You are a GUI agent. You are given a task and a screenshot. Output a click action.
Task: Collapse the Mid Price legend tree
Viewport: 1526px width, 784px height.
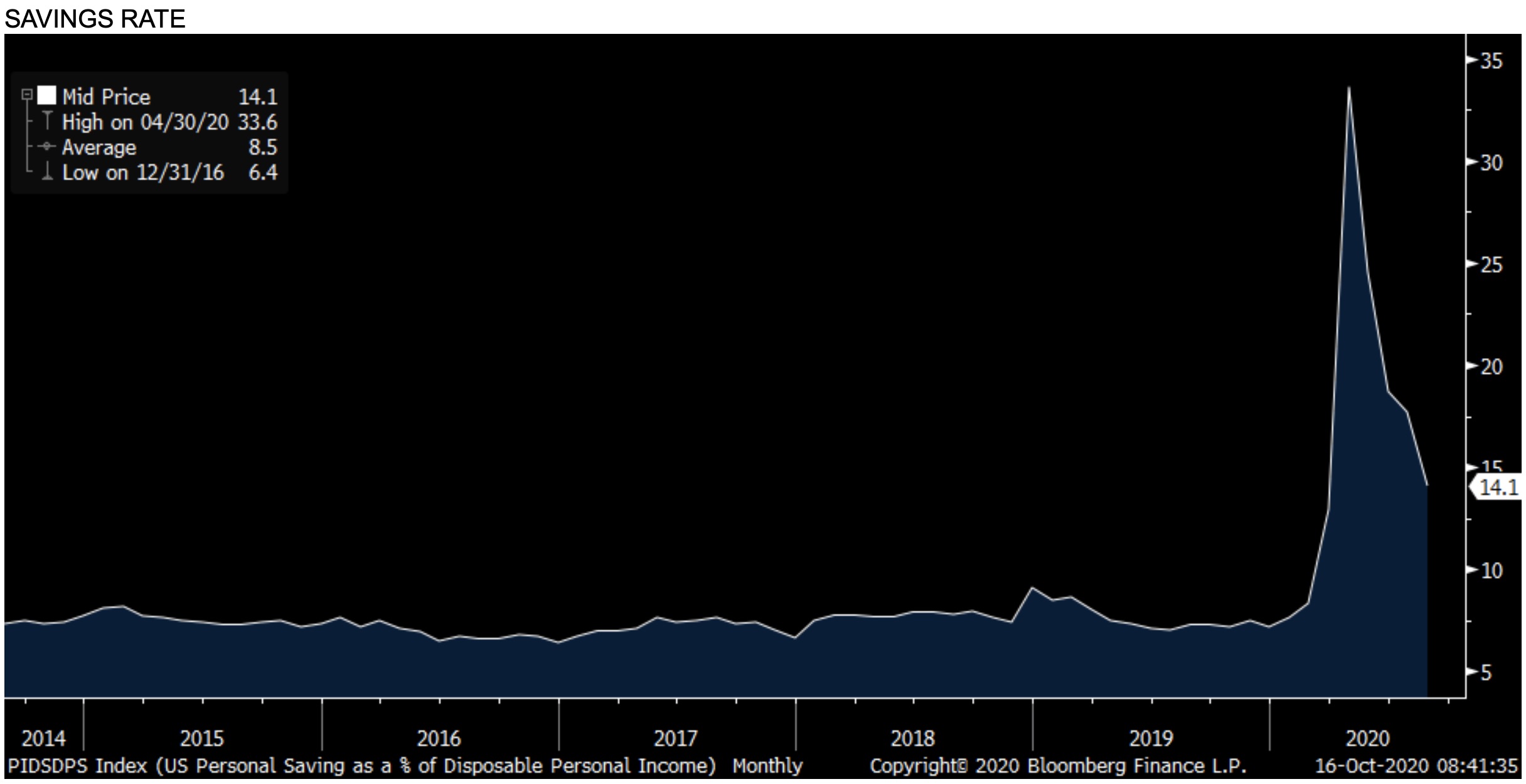pos(26,95)
